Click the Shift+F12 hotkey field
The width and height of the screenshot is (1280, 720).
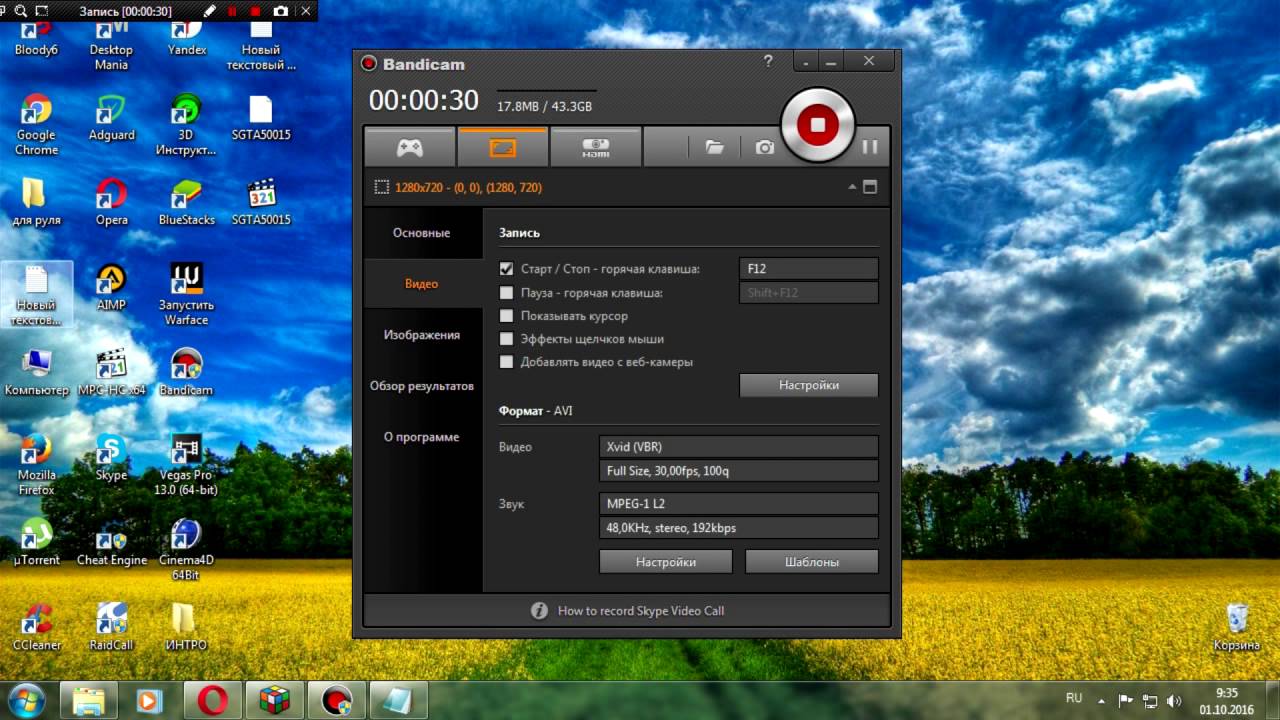tap(808, 293)
